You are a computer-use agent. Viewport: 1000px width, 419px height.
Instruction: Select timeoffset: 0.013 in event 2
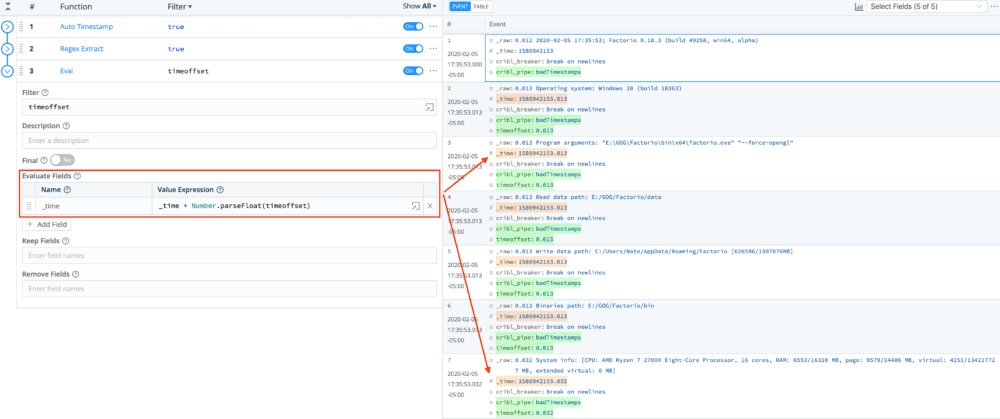click(x=524, y=131)
